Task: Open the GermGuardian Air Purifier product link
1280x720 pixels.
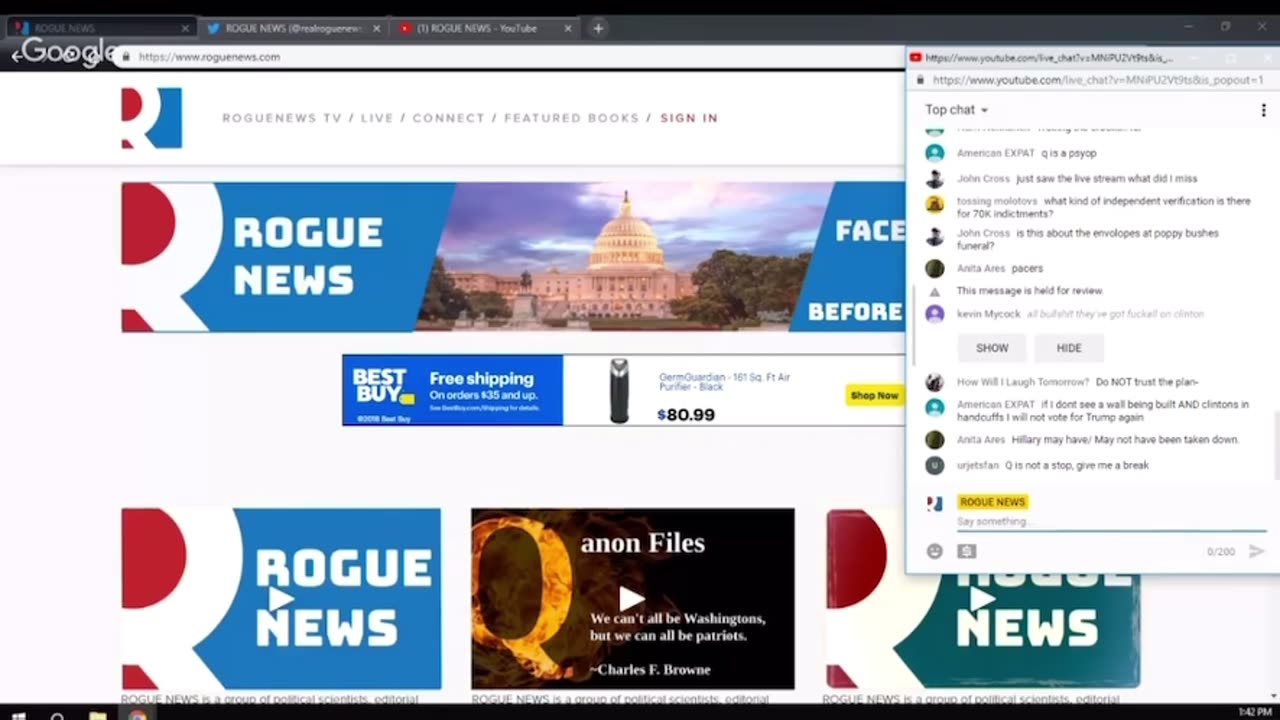Action: tap(724, 382)
